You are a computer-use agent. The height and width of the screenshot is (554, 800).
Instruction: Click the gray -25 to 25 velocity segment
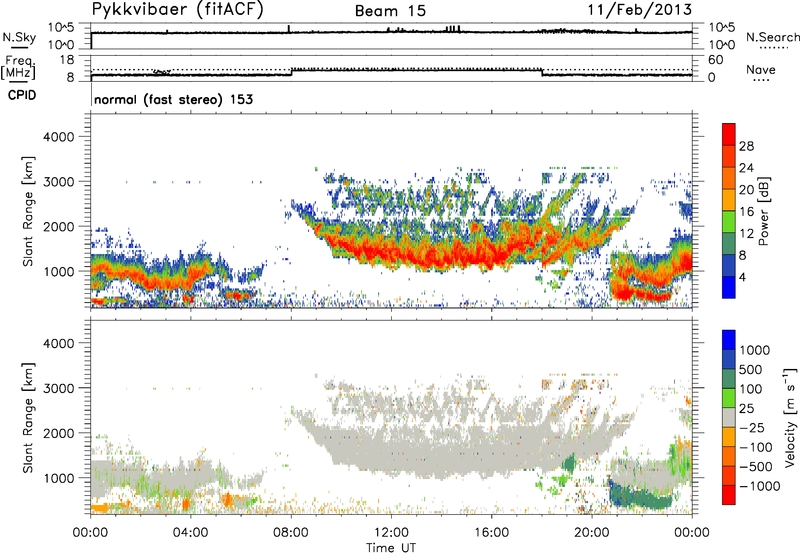click(729, 418)
